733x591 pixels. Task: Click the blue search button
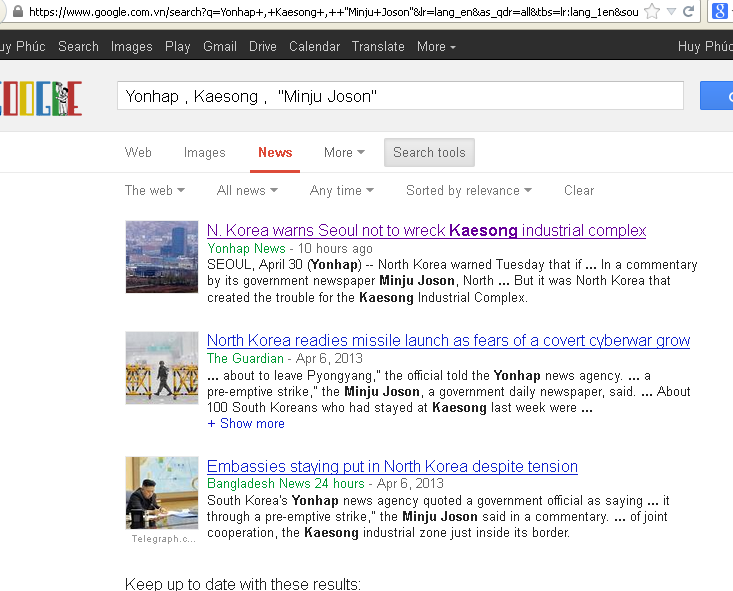pyautogui.click(x=716, y=95)
